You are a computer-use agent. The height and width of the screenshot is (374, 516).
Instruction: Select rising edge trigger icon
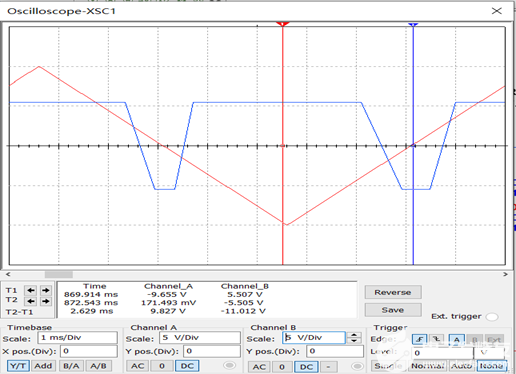coord(419,340)
